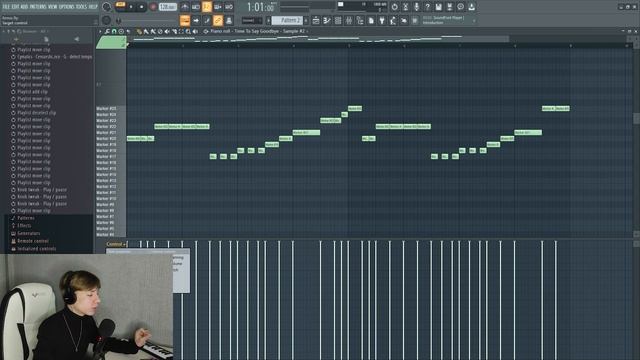Disable the highlighted recording countdown button
The image size is (640, 360).
[x=207, y=7]
